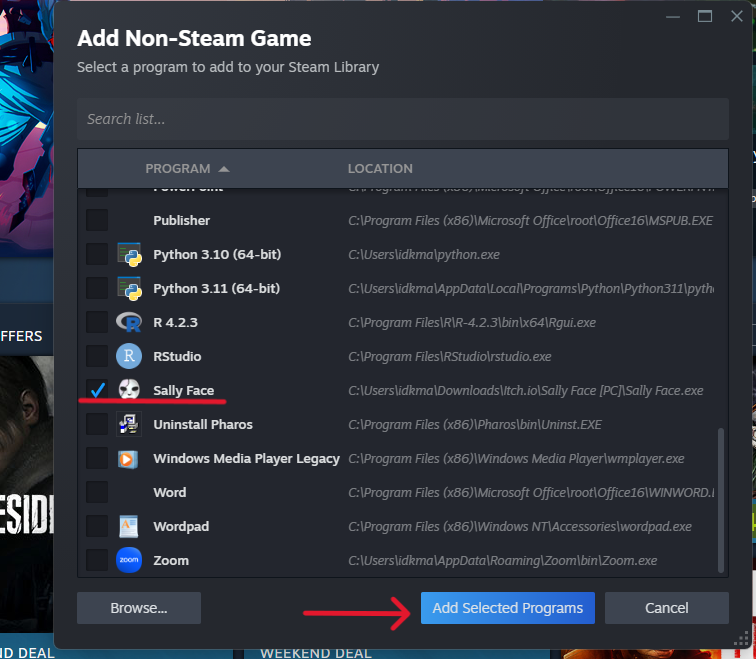The image size is (756, 659).
Task: Select the RStudio program name
Action: click(x=177, y=356)
